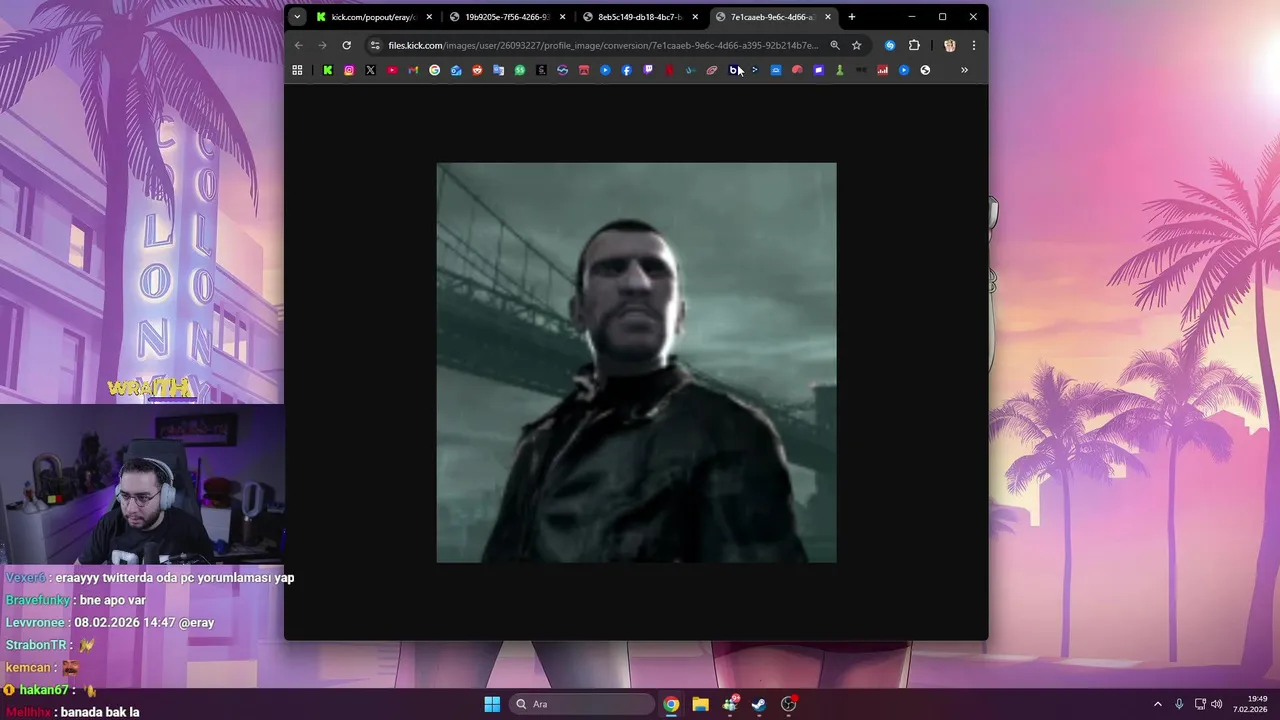Open the Twitch bookmark
Image resolution: width=1280 pixels, height=720 pixels.
pyautogui.click(x=648, y=70)
